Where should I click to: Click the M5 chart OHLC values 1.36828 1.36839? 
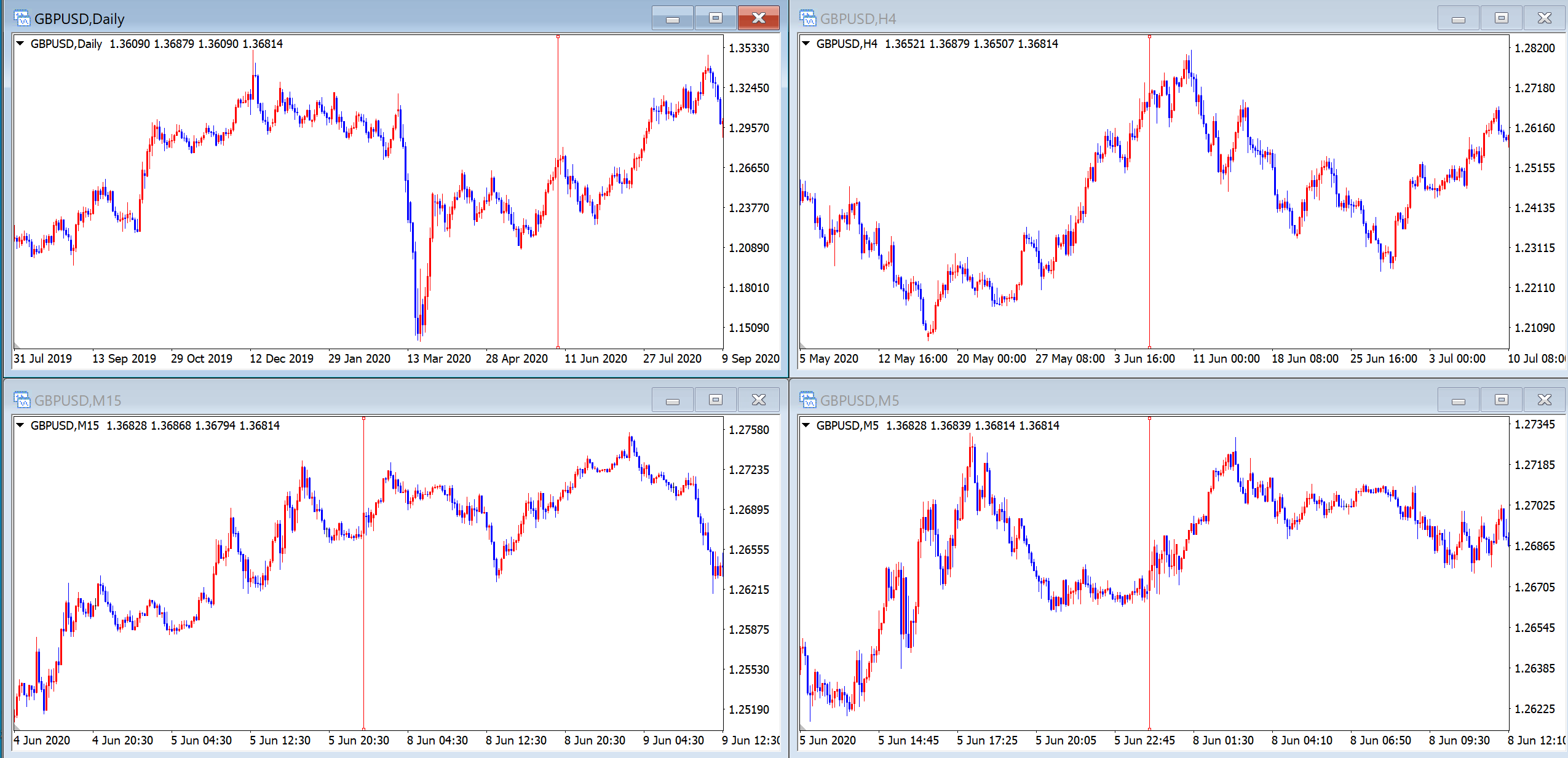[x=929, y=425]
